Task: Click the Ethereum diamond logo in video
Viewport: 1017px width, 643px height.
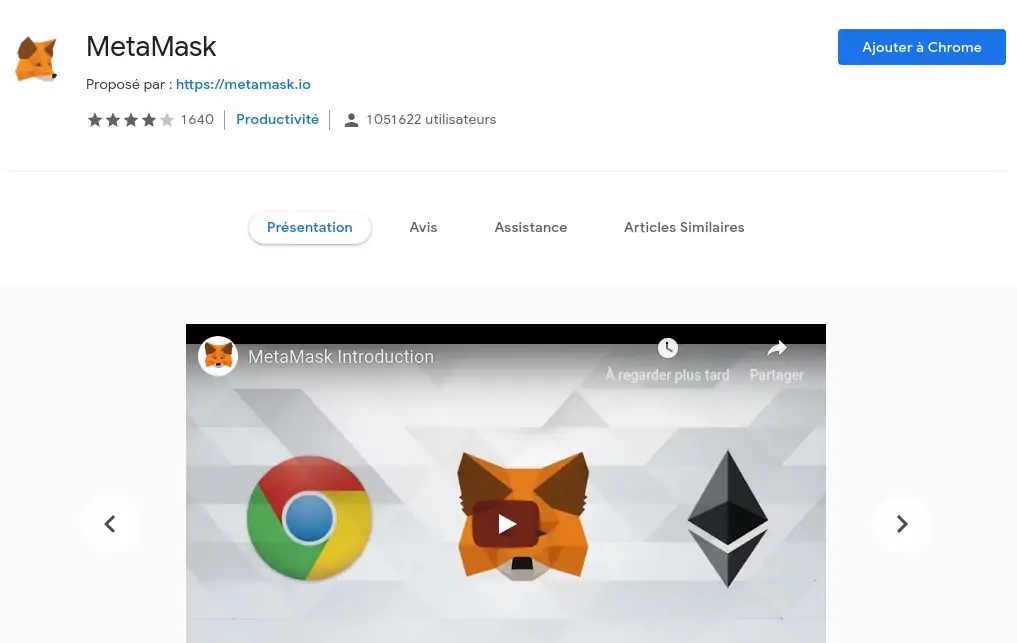Action: 728,518
